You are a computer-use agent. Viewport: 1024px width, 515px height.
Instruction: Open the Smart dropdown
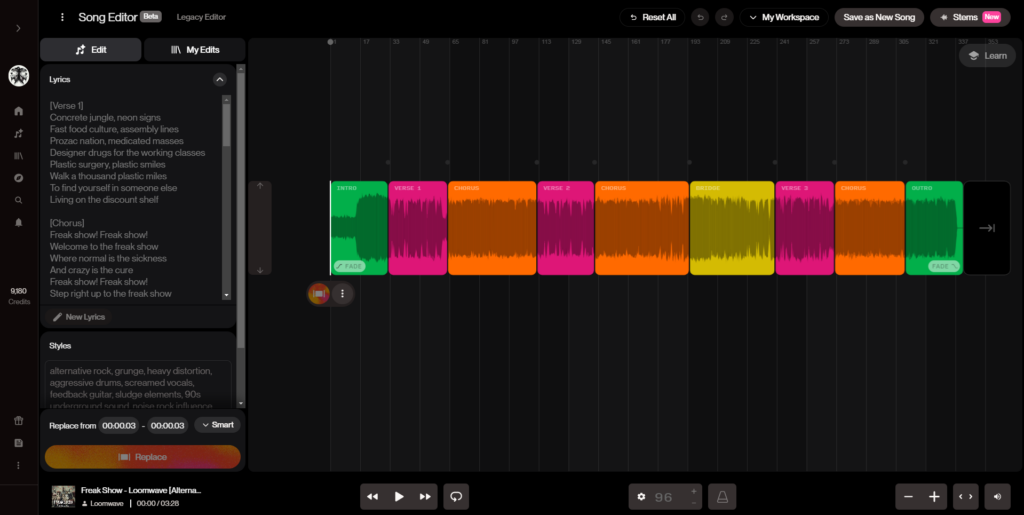click(x=217, y=425)
